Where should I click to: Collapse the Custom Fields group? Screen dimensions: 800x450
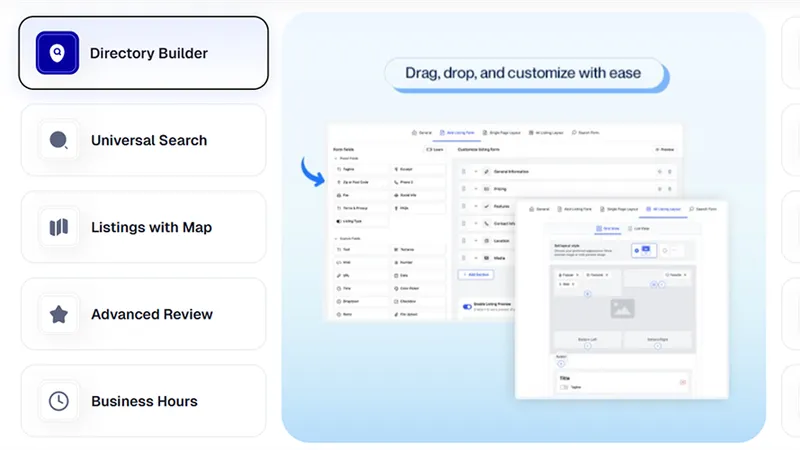[336, 239]
